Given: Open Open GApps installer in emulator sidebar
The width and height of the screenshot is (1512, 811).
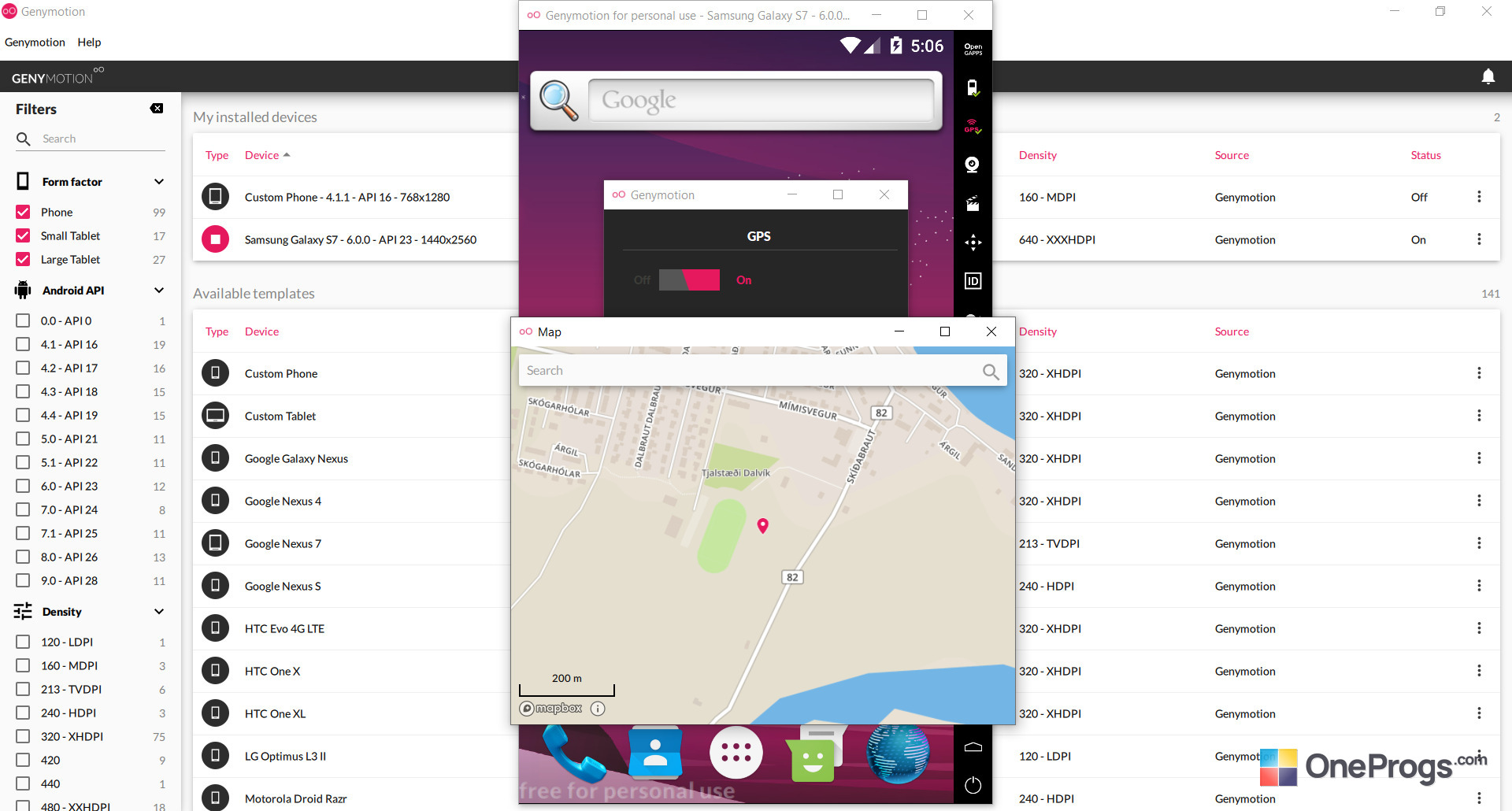Looking at the screenshot, I should tap(973, 50).
